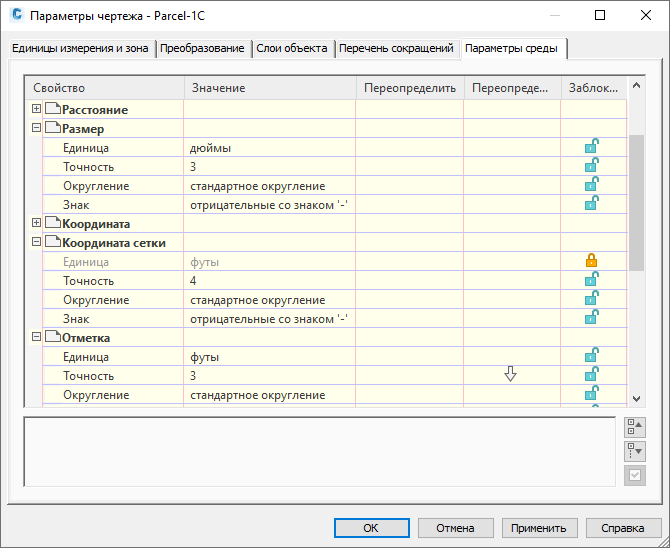Collapse the Размер category
The width and height of the screenshot is (670, 548).
(x=37, y=128)
